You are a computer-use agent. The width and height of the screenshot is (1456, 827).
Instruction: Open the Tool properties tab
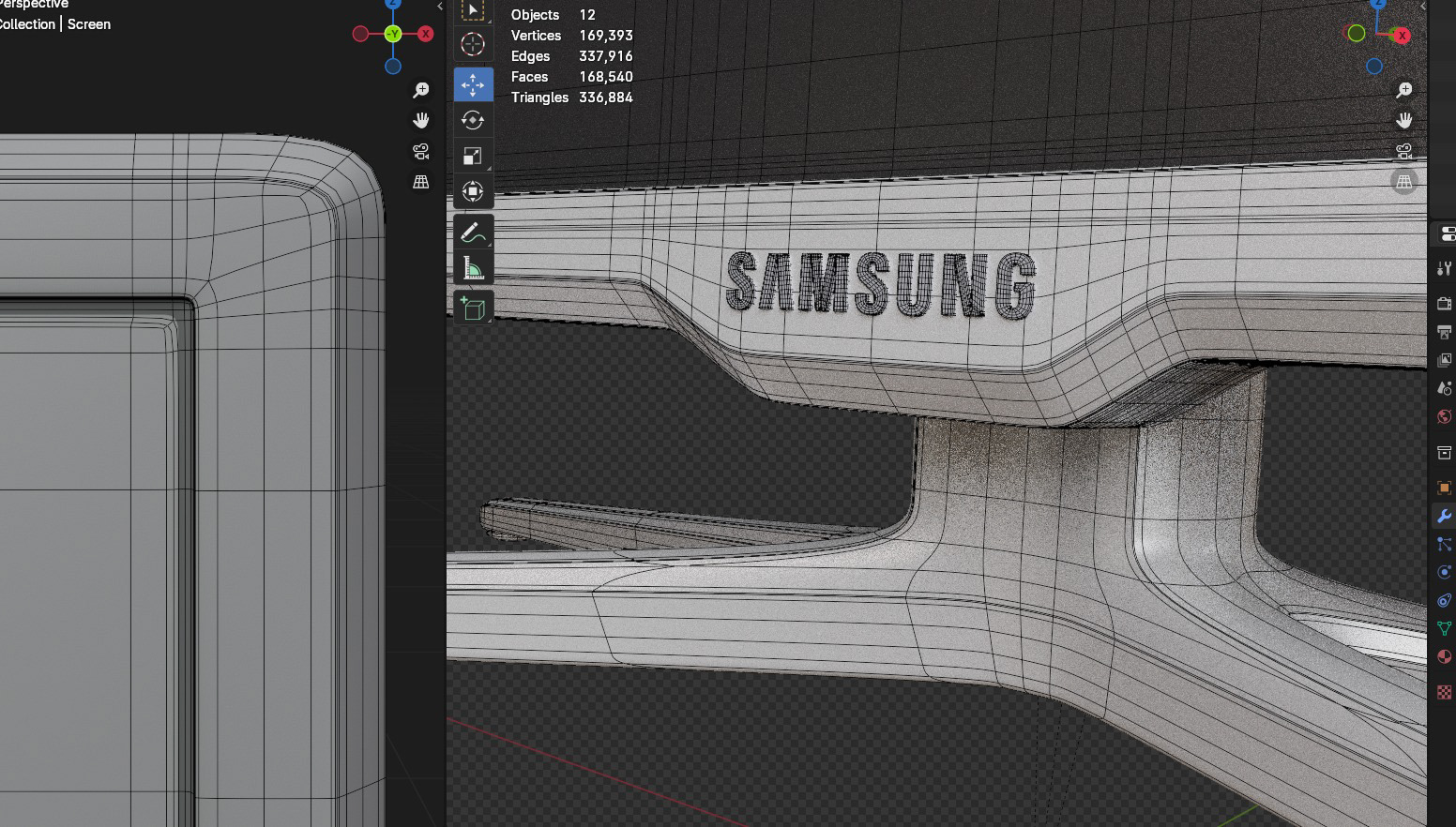[1444, 269]
